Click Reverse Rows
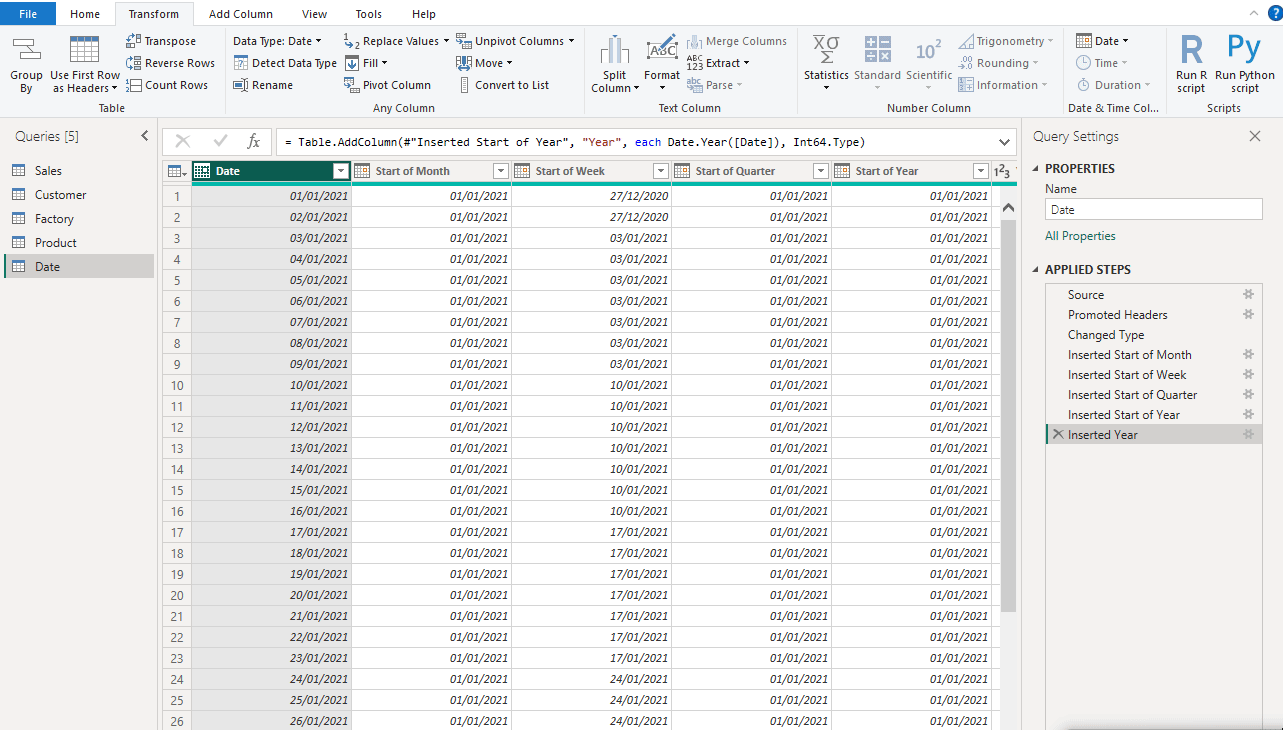The width and height of the screenshot is (1283, 730). click(x=170, y=63)
